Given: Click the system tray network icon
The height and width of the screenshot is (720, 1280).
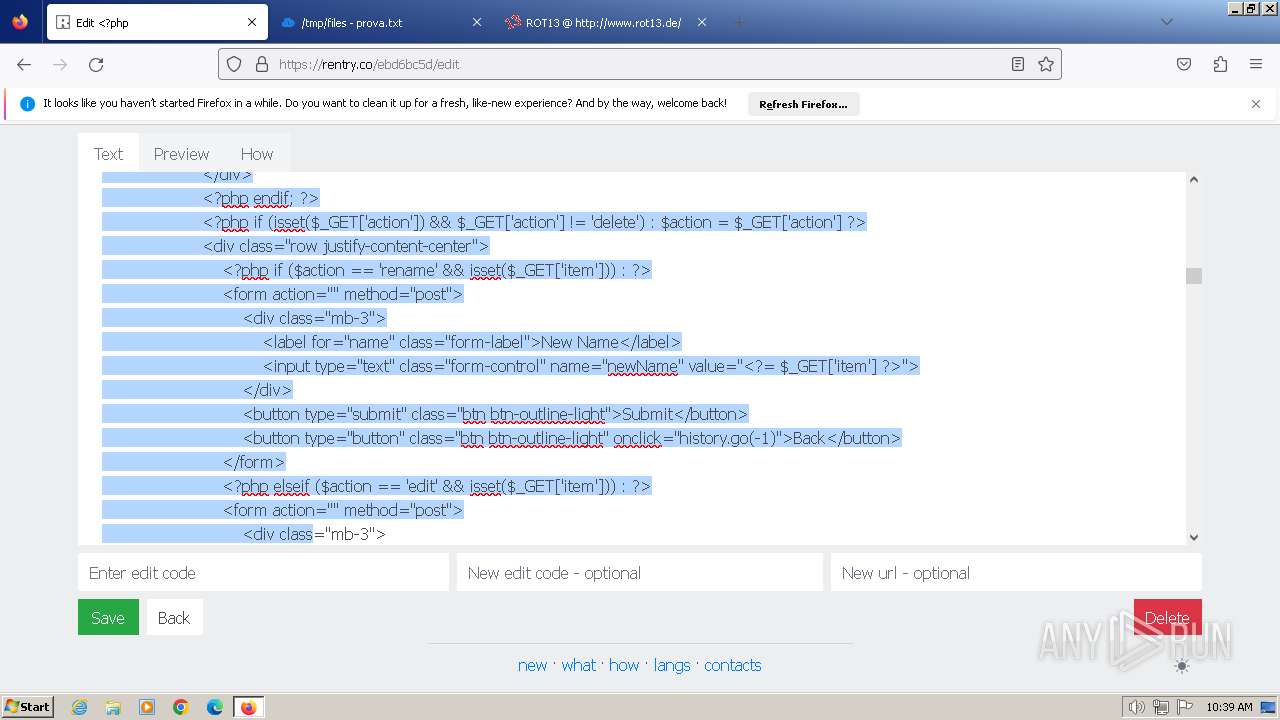Looking at the screenshot, I should 1161,707.
